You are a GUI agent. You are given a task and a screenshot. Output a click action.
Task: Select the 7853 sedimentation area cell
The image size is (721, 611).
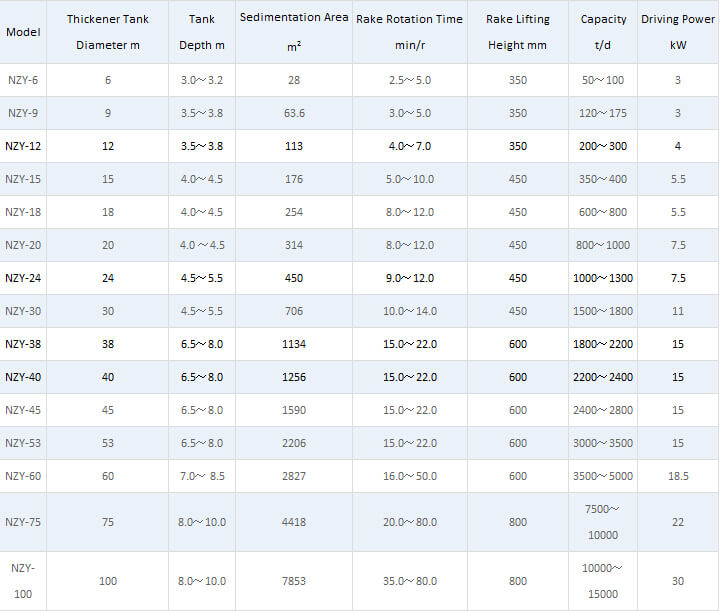294,581
